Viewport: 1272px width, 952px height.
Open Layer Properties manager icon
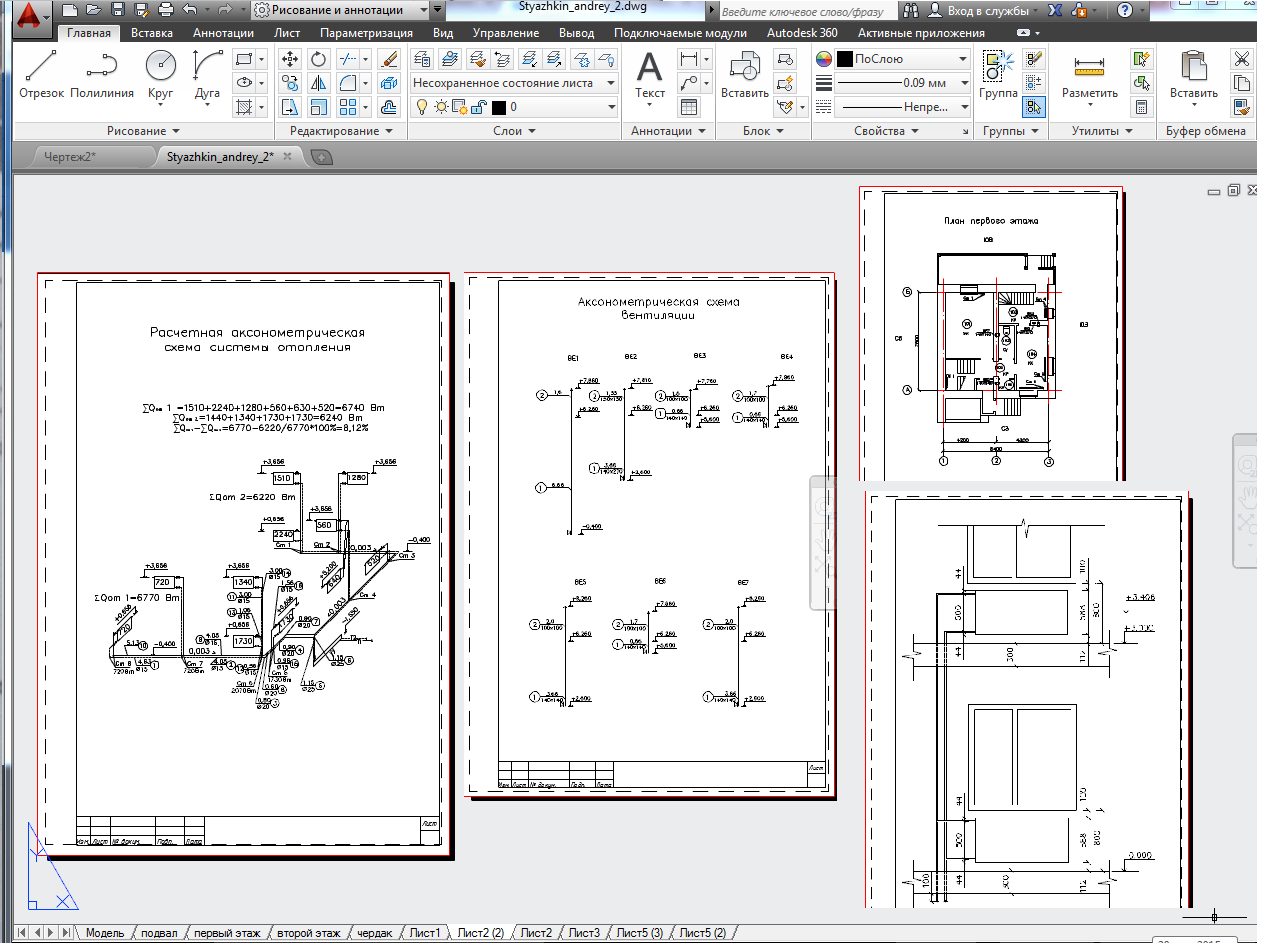click(423, 59)
